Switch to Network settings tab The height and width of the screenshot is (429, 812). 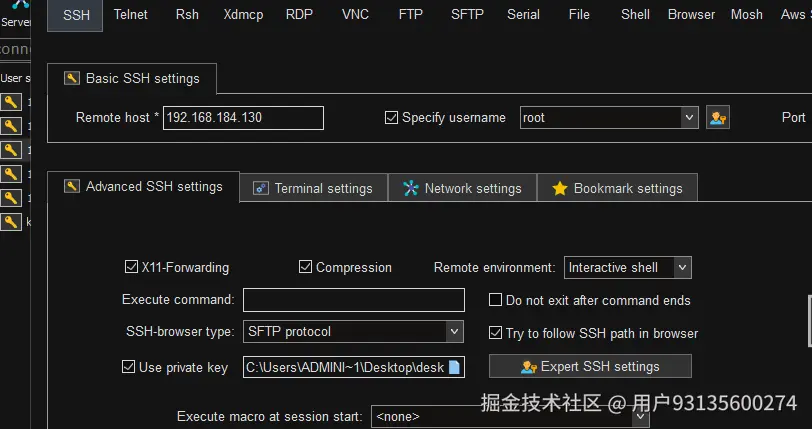tap(462, 188)
